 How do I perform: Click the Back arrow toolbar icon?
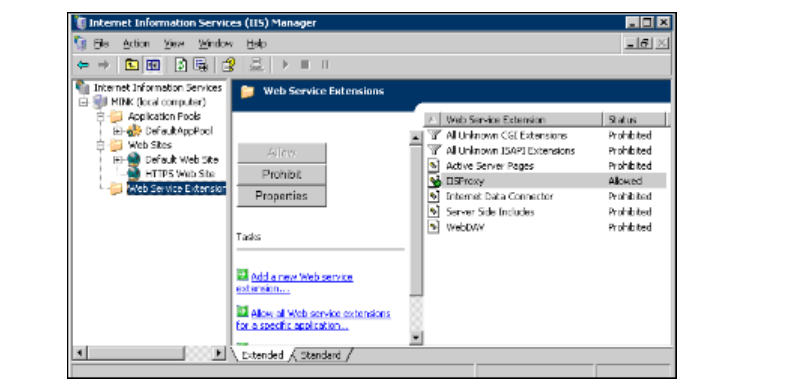(83, 65)
